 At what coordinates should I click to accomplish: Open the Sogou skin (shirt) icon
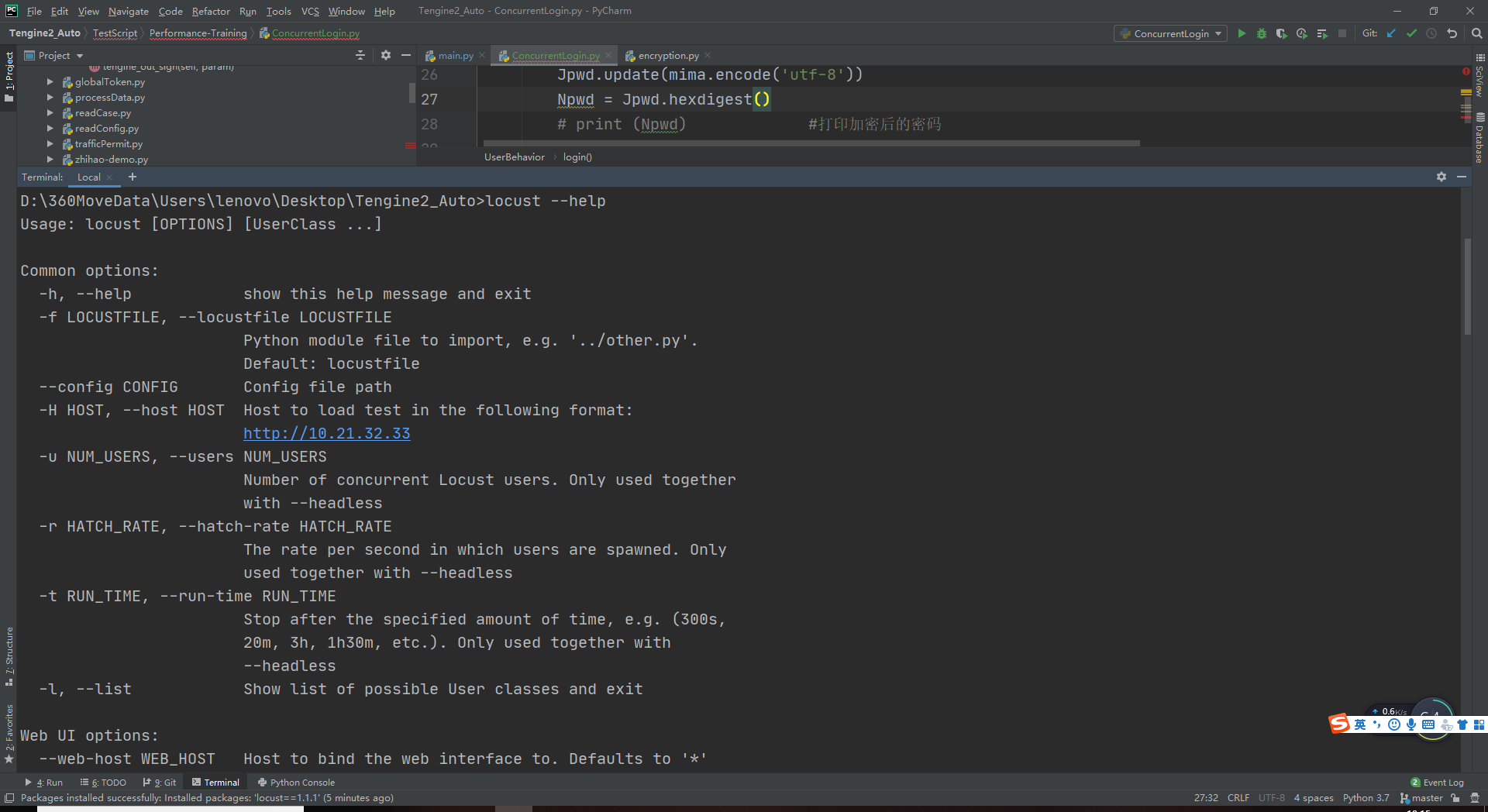pyautogui.click(x=1462, y=724)
